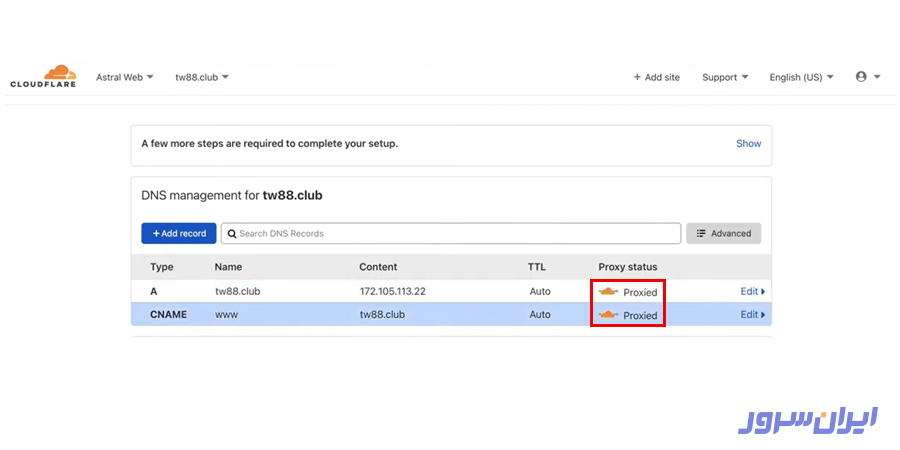Click the Cloudflare logo

point(43,76)
